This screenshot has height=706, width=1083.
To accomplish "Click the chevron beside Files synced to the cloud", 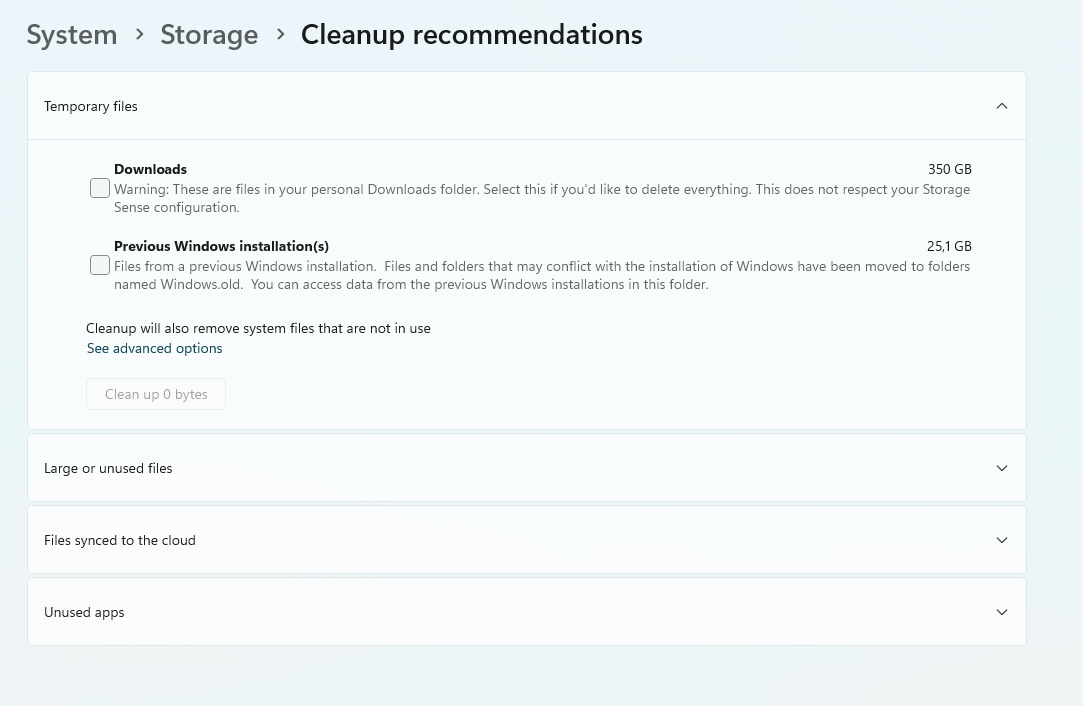I will click(1001, 540).
